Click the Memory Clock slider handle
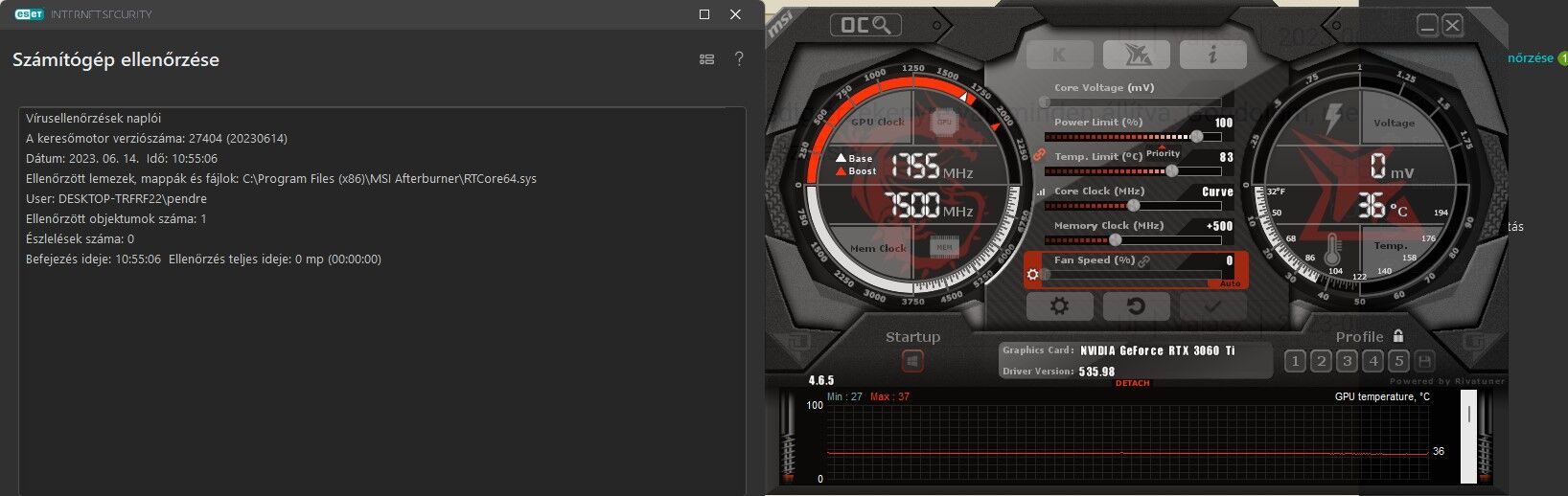Viewport: 1568px width, 496px height. pyautogui.click(x=1115, y=239)
